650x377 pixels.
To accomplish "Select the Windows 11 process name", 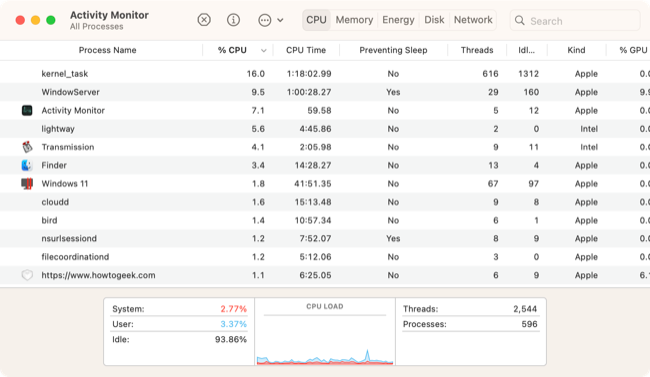I will pyautogui.click(x=65, y=183).
